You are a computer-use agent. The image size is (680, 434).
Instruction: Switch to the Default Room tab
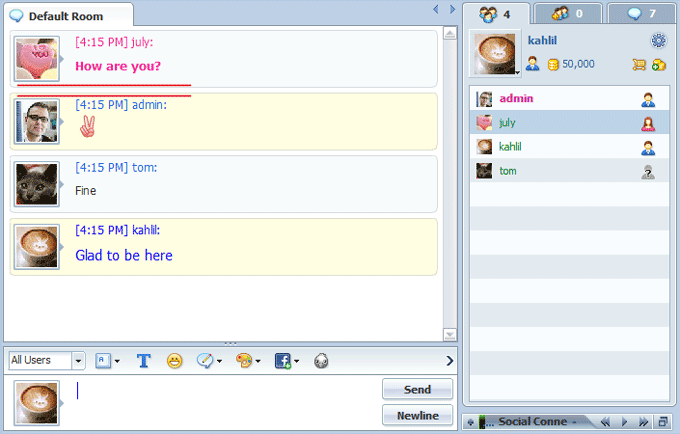[x=66, y=16]
